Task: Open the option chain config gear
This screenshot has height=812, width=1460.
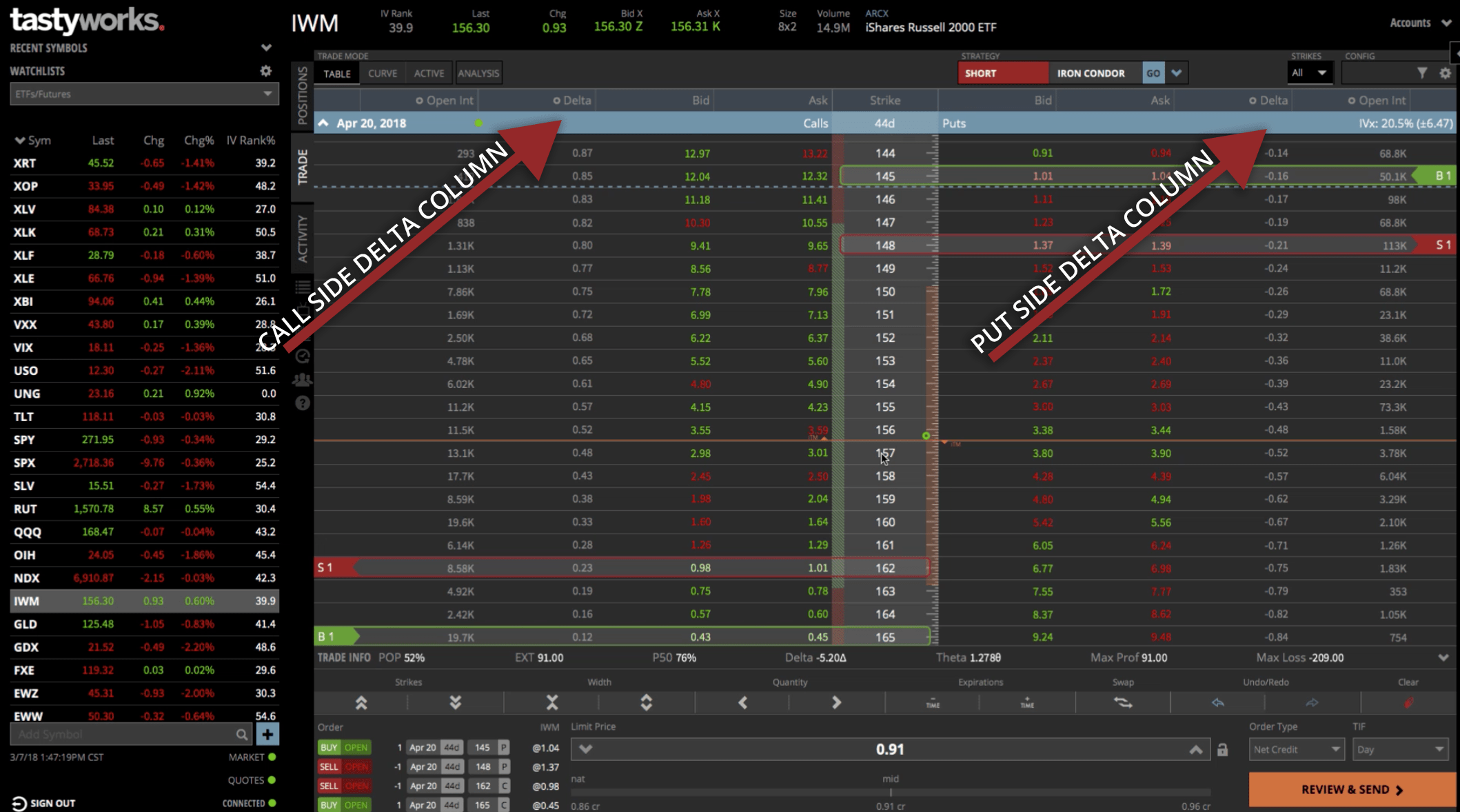Action: 1445,73
